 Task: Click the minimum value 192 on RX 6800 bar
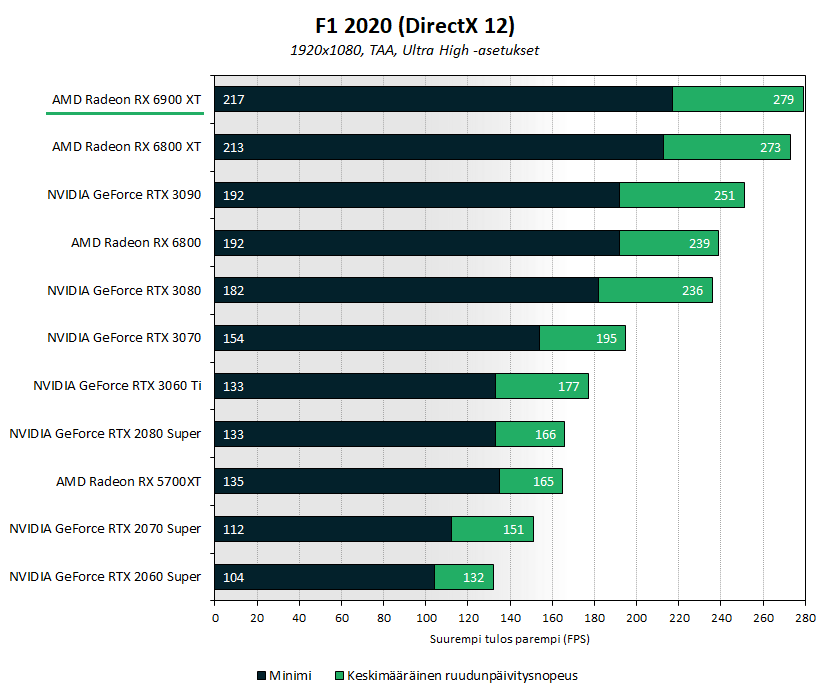pos(233,243)
